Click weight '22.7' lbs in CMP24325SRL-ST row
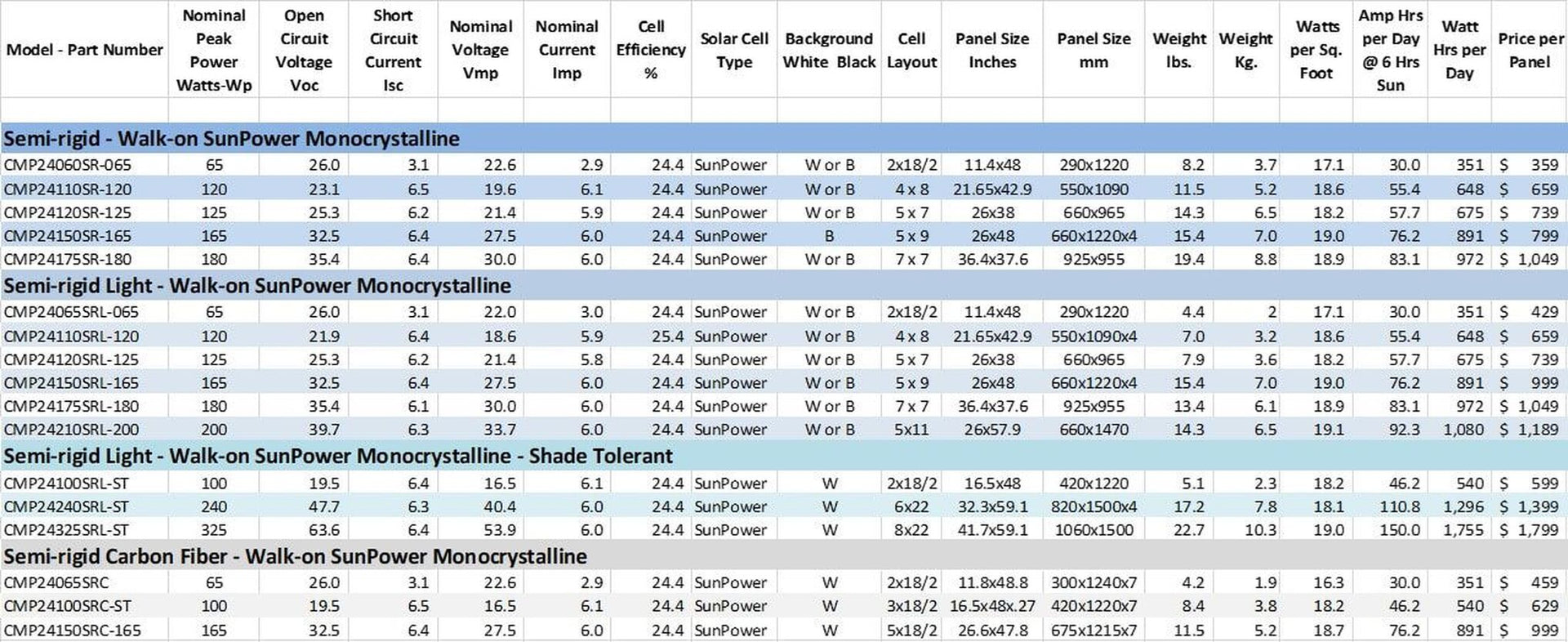This screenshot has width=1568, height=642. (x=1189, y=530)
